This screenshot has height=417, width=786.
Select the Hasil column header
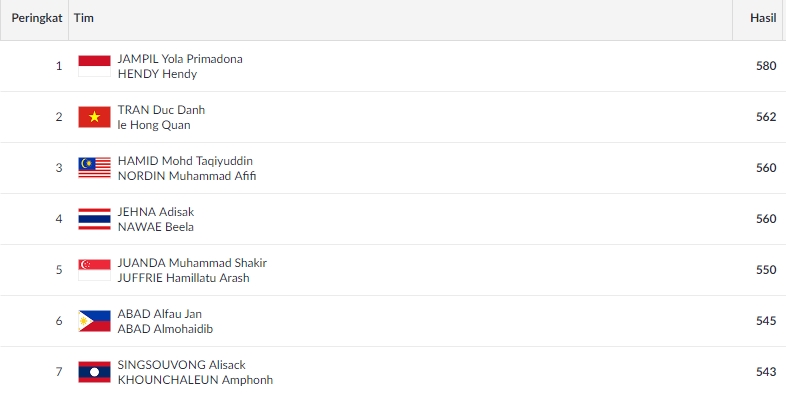pos(763,18)
